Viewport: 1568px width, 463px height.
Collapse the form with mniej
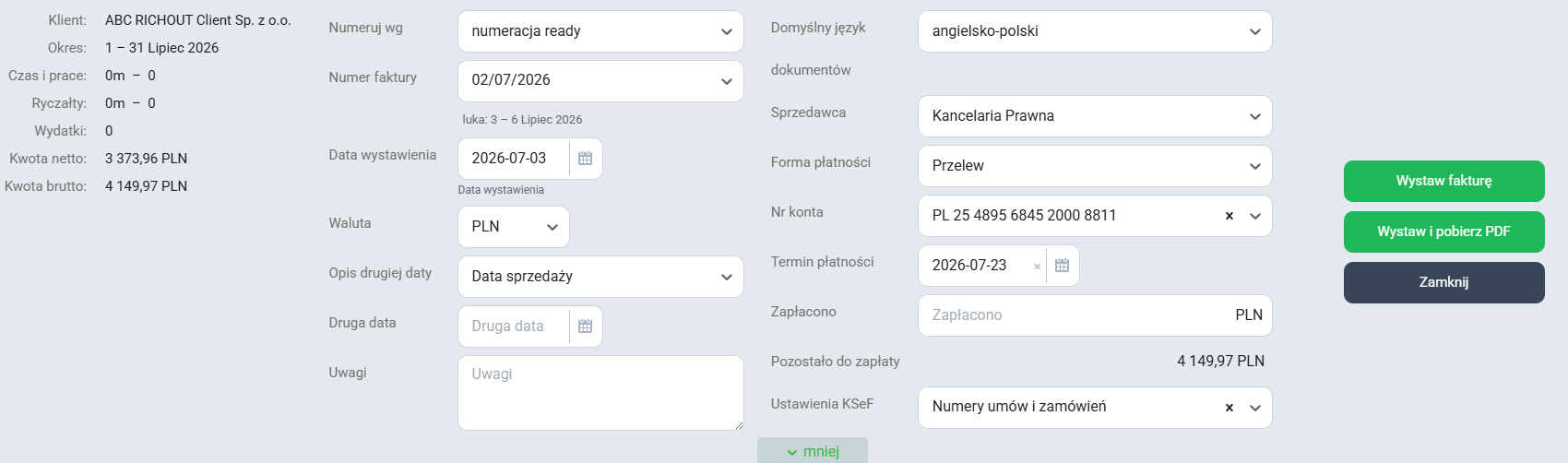tap(813, 451)
